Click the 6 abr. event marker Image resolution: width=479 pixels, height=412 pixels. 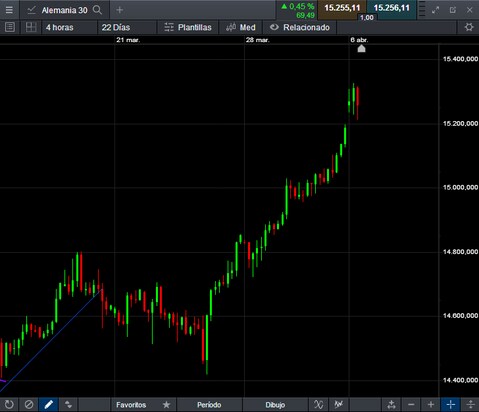(x=361, y=49)
